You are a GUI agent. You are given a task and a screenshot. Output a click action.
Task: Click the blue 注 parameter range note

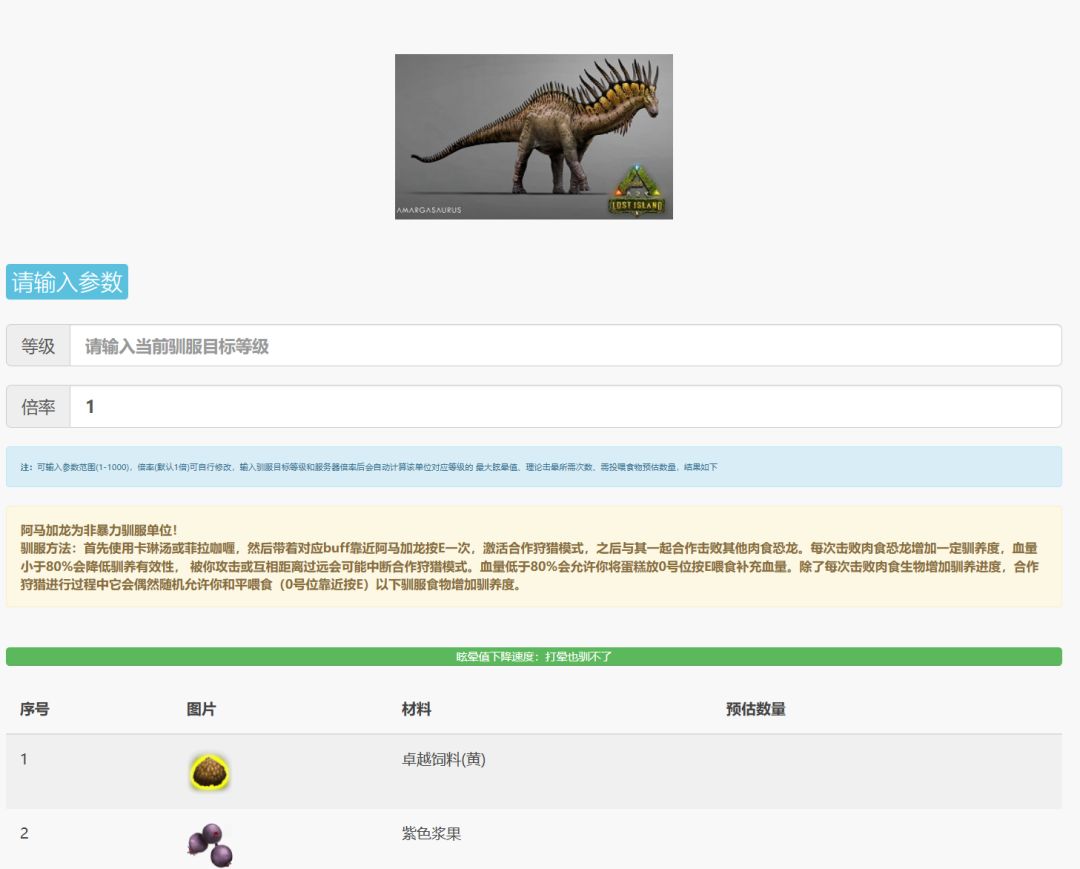(534, 467)
